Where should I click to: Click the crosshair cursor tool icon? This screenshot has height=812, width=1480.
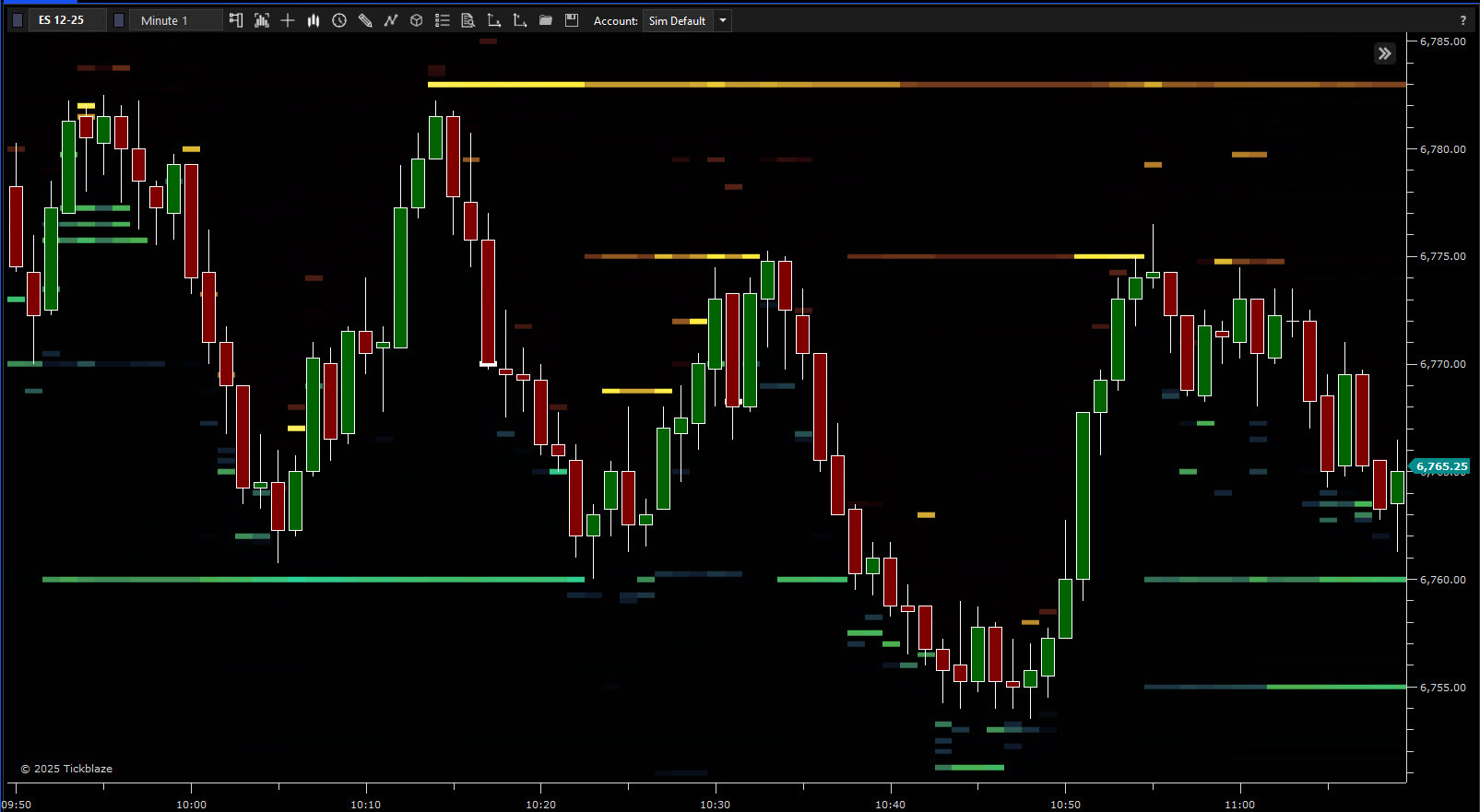point(288,20)
